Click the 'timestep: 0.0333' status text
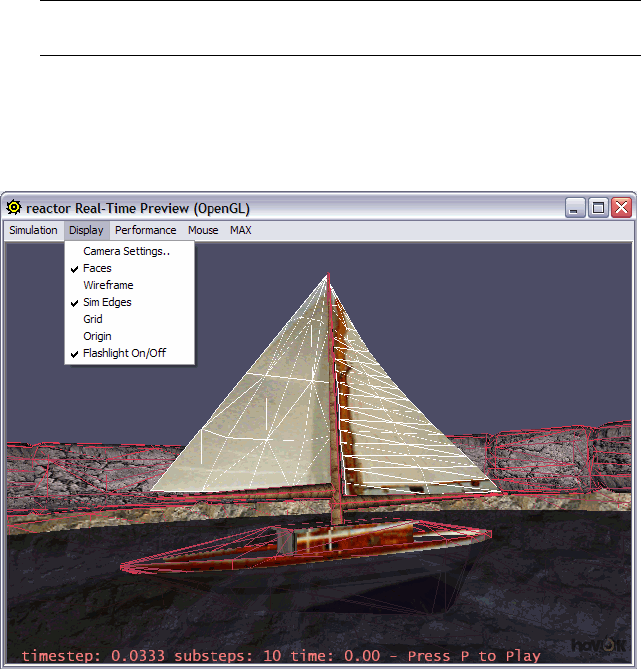The width and height of the screenshot is (641, 669). tap(93, 656)
